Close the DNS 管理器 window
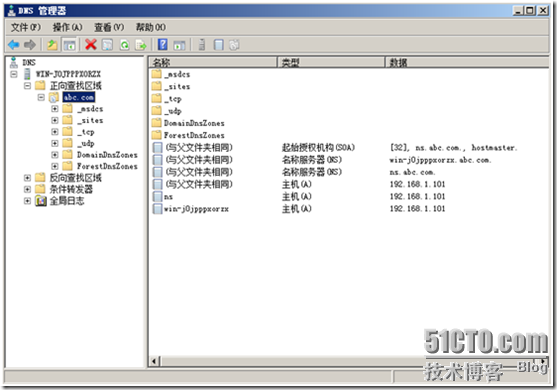 tap(543, 11)
